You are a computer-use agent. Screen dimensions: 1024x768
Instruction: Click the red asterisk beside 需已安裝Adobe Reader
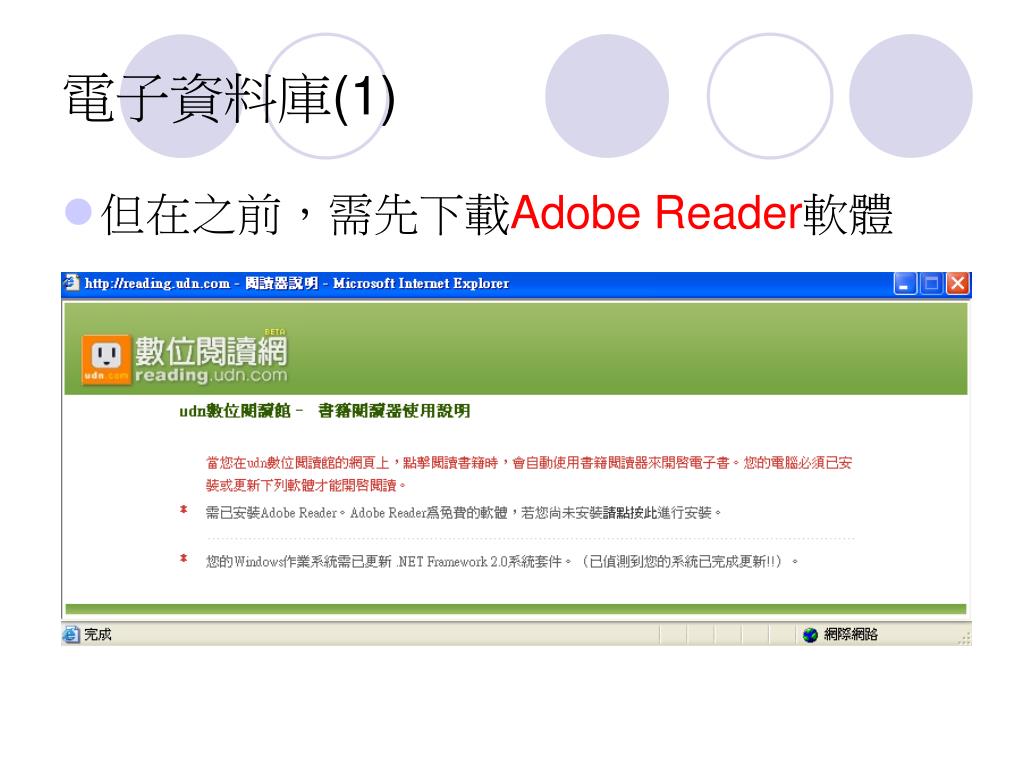pyautogui.click(x=184, y=509)
